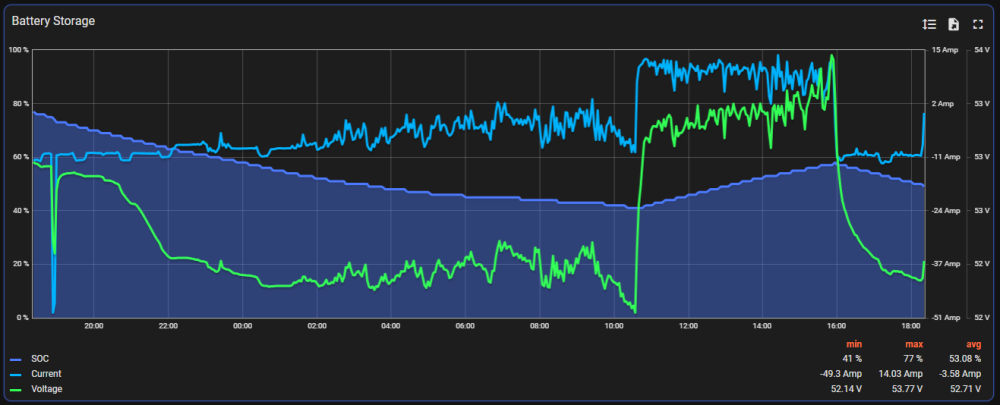Click the 02:00 time axis label

(316, 325)
